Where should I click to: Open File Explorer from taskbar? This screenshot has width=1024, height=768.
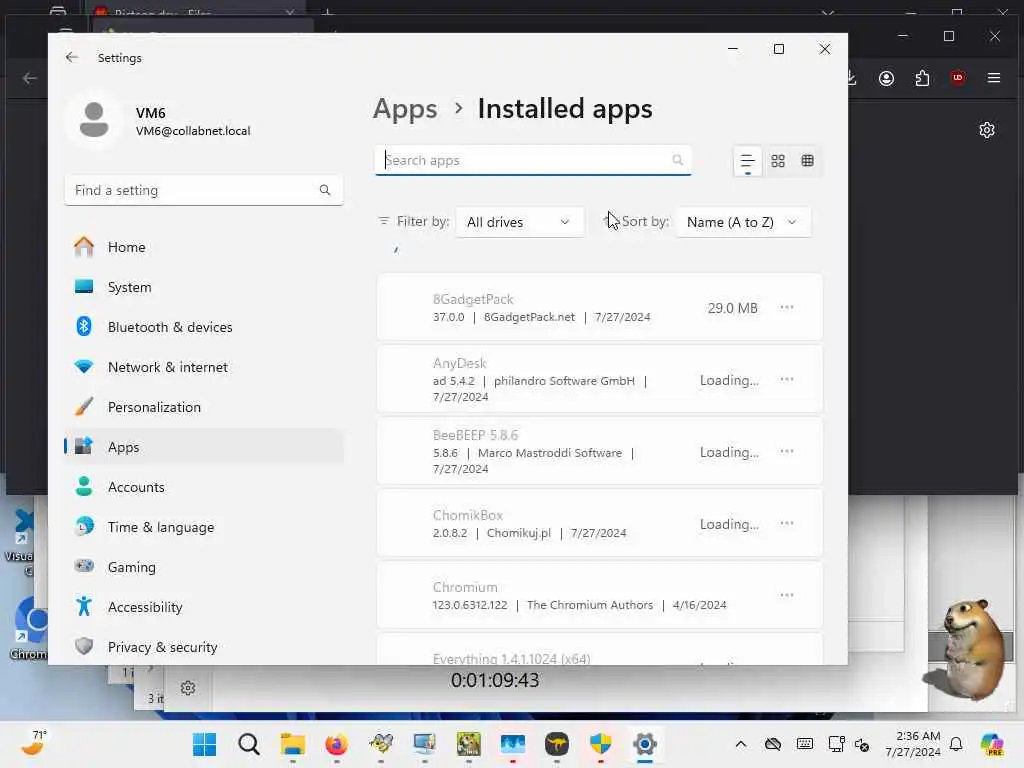(293, 744)
